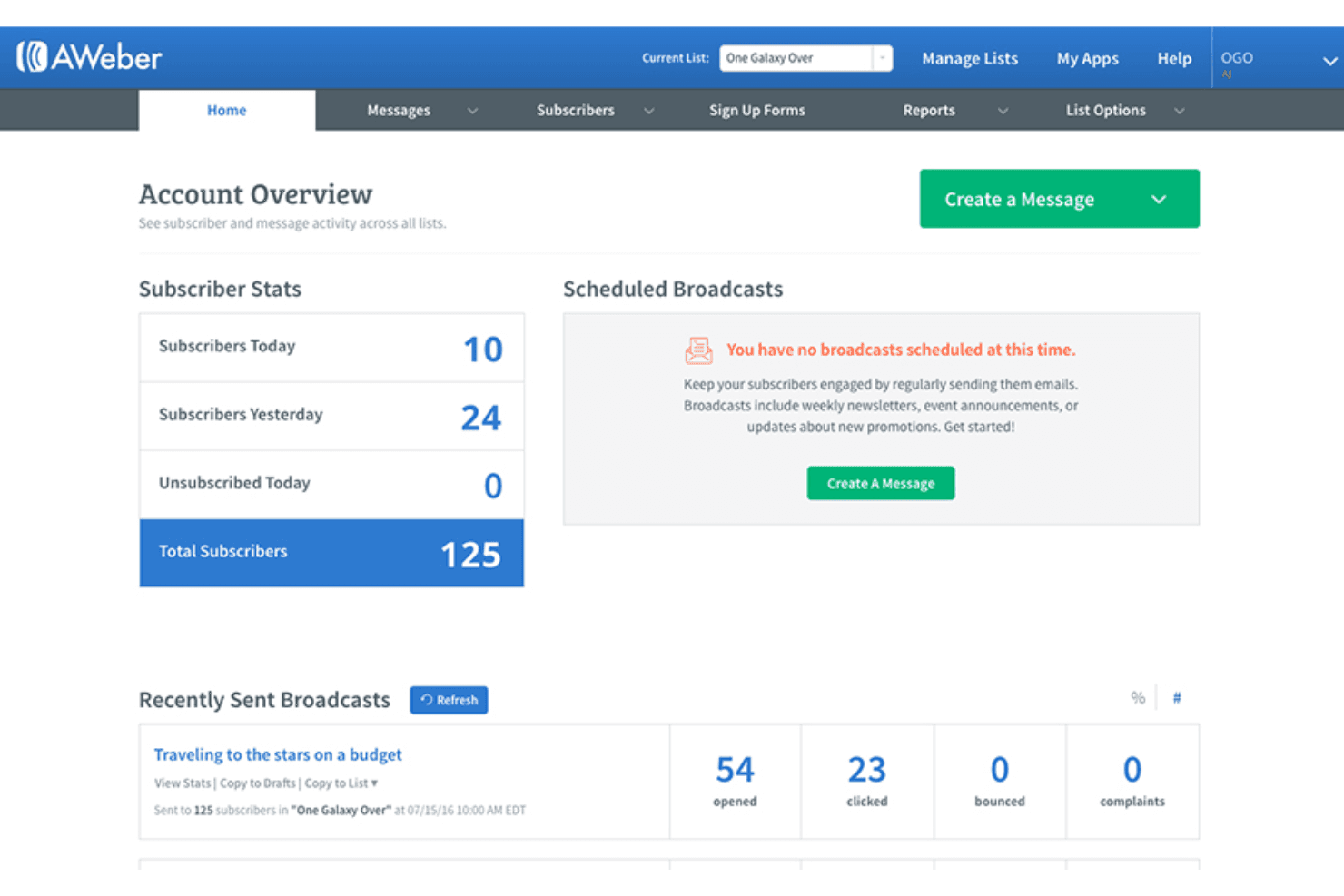1344x896 pixels.
Task: Click the OGO account name
Action: [1237, 58]
